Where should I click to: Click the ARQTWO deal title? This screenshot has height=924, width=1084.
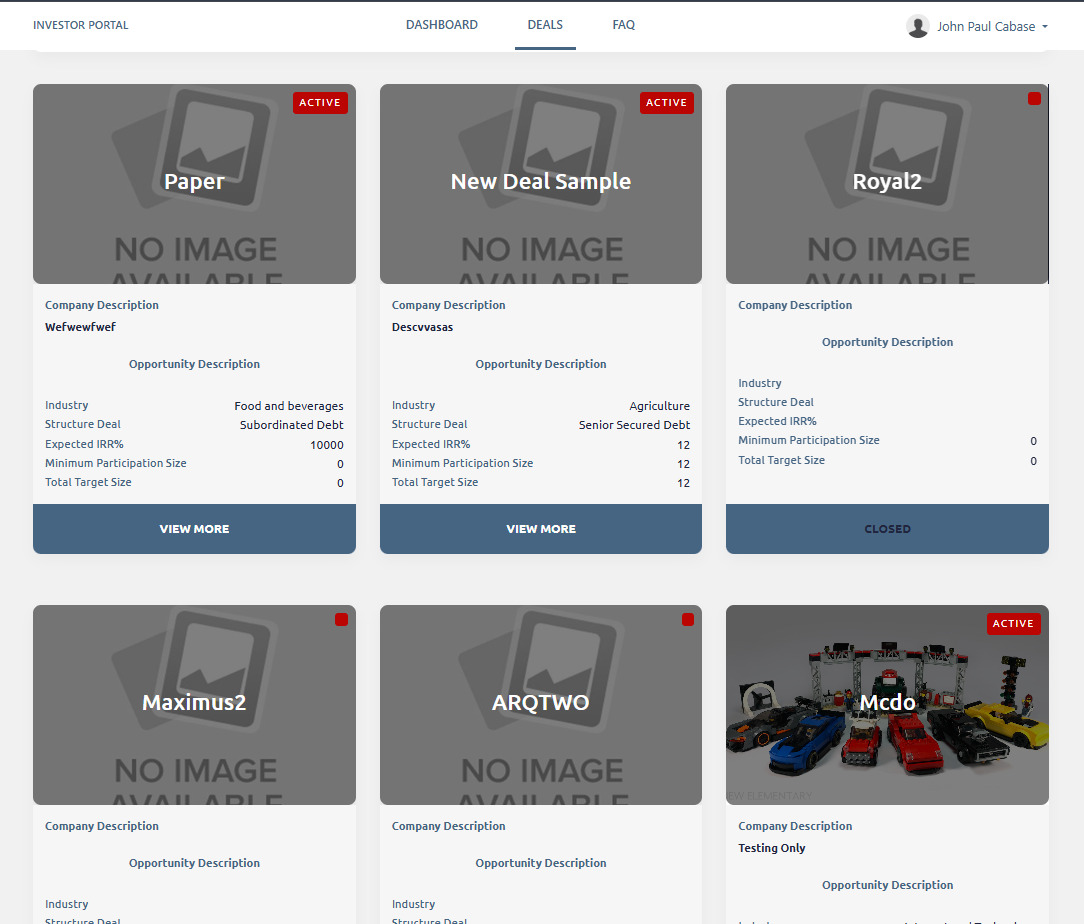coord(541,702)
